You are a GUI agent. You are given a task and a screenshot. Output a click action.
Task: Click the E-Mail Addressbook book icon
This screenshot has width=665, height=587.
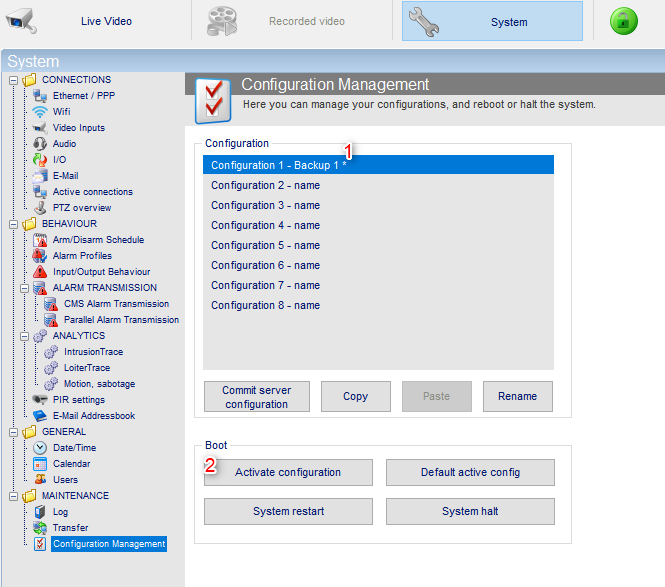(x=40, y=416)
